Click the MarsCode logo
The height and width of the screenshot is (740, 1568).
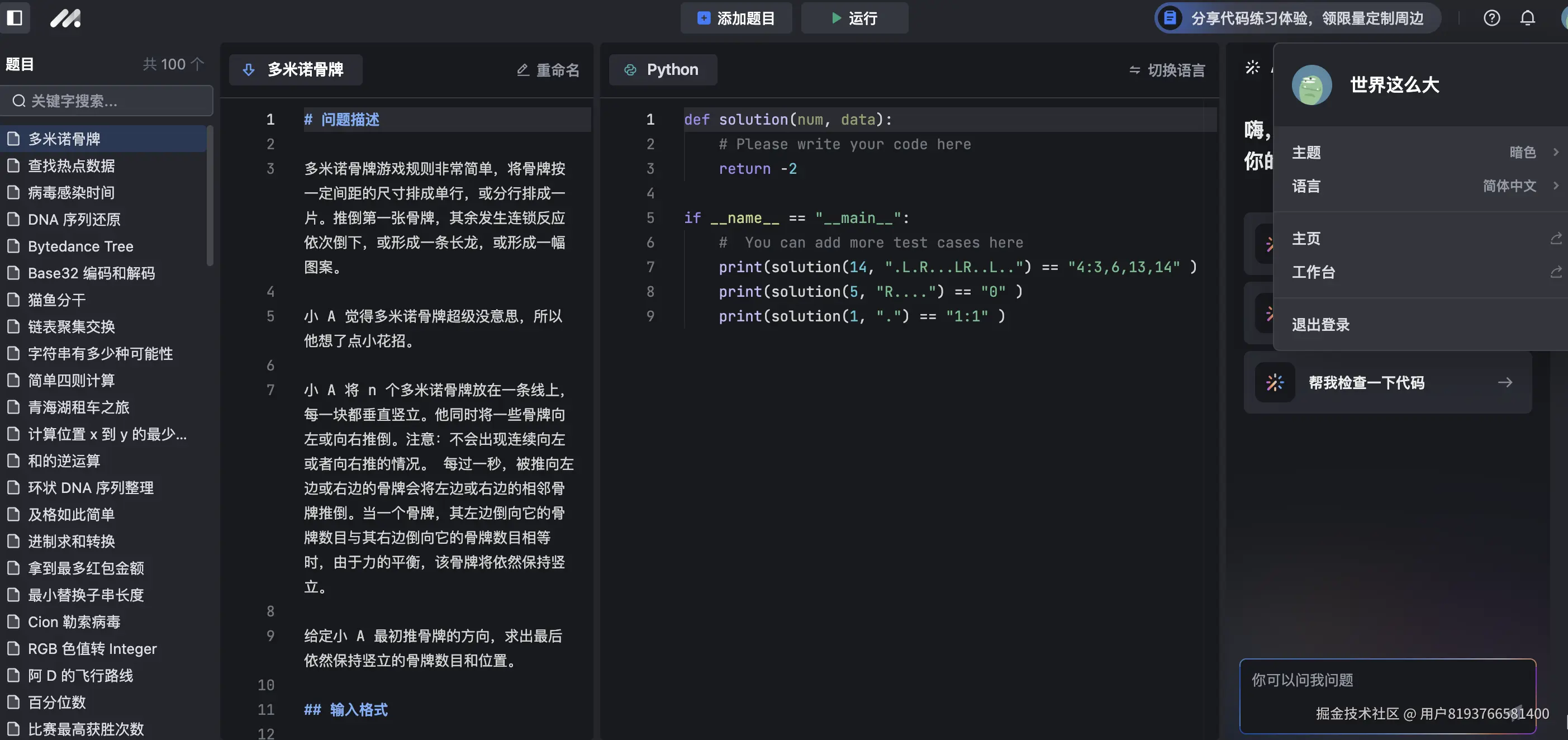pyautogui.click(x=66, y=18)
